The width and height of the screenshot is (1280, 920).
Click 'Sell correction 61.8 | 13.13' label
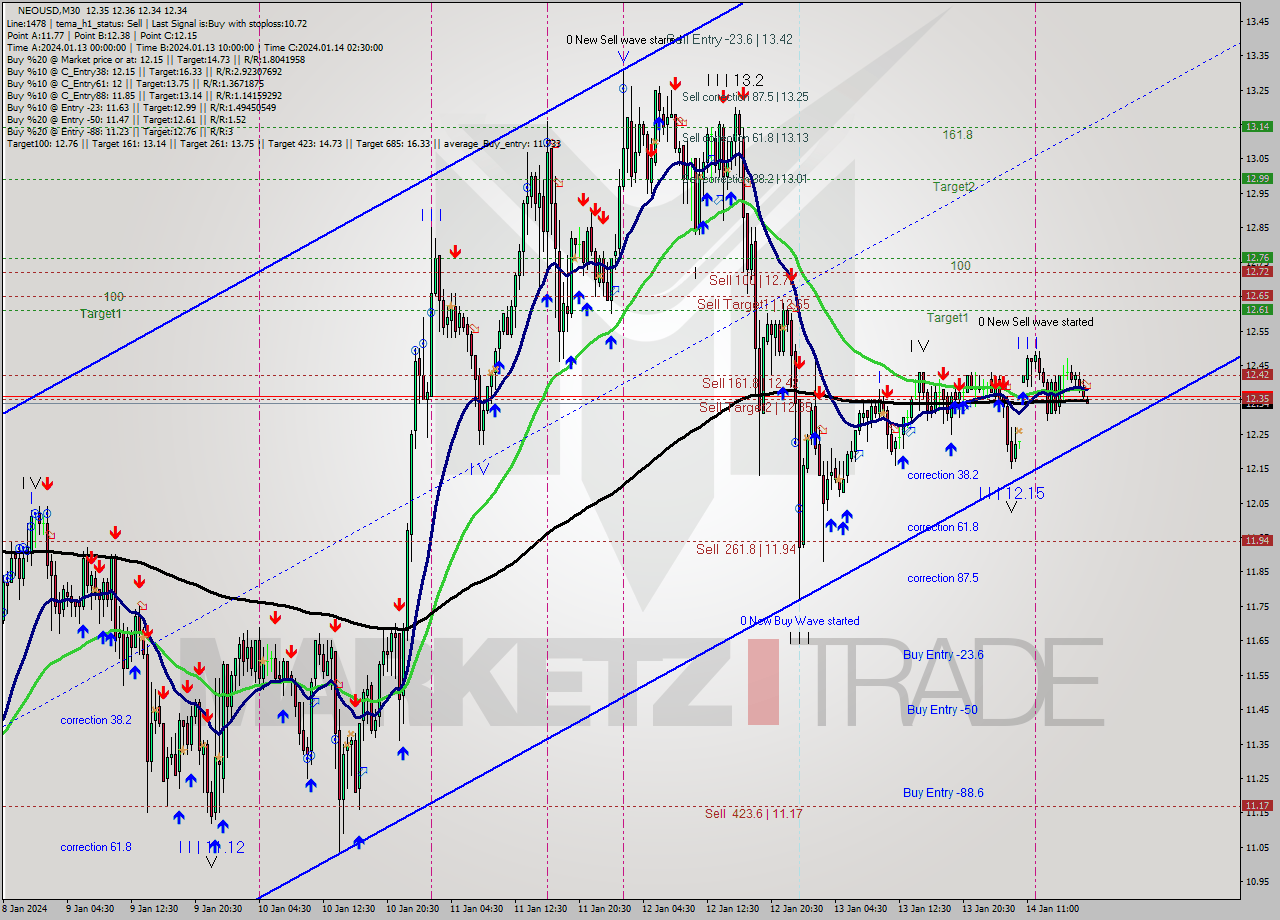pyautogui.click(x=745, y=138)
